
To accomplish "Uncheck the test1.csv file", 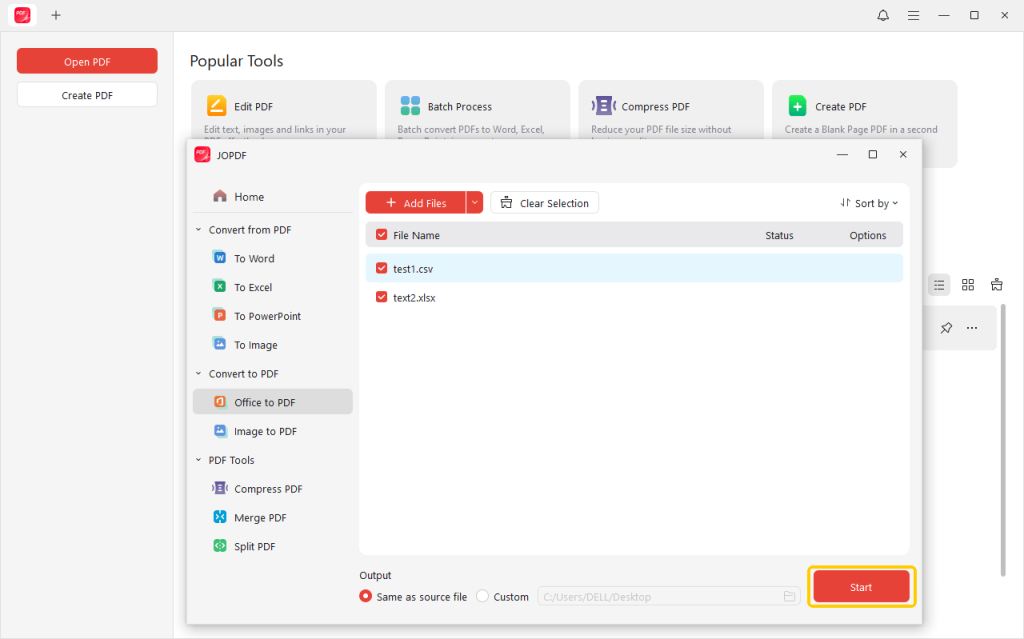I will click(x=381, y=268).
